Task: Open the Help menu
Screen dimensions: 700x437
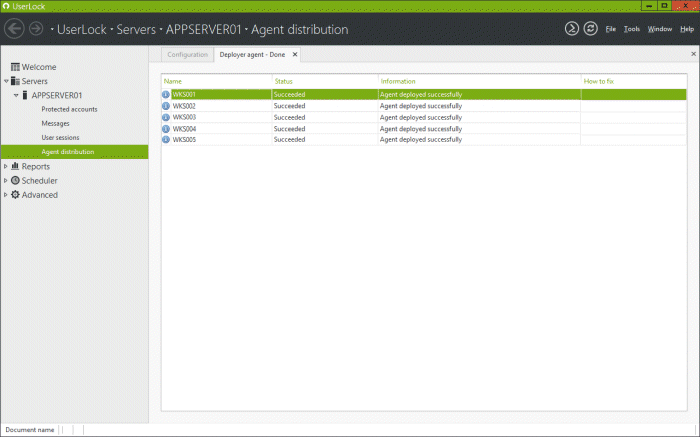Action: coord(687,29)
